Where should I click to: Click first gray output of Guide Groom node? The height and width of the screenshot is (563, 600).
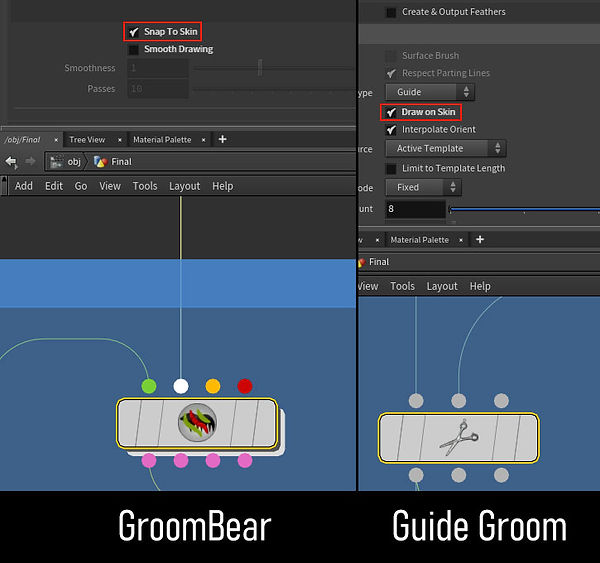[416, 475]
